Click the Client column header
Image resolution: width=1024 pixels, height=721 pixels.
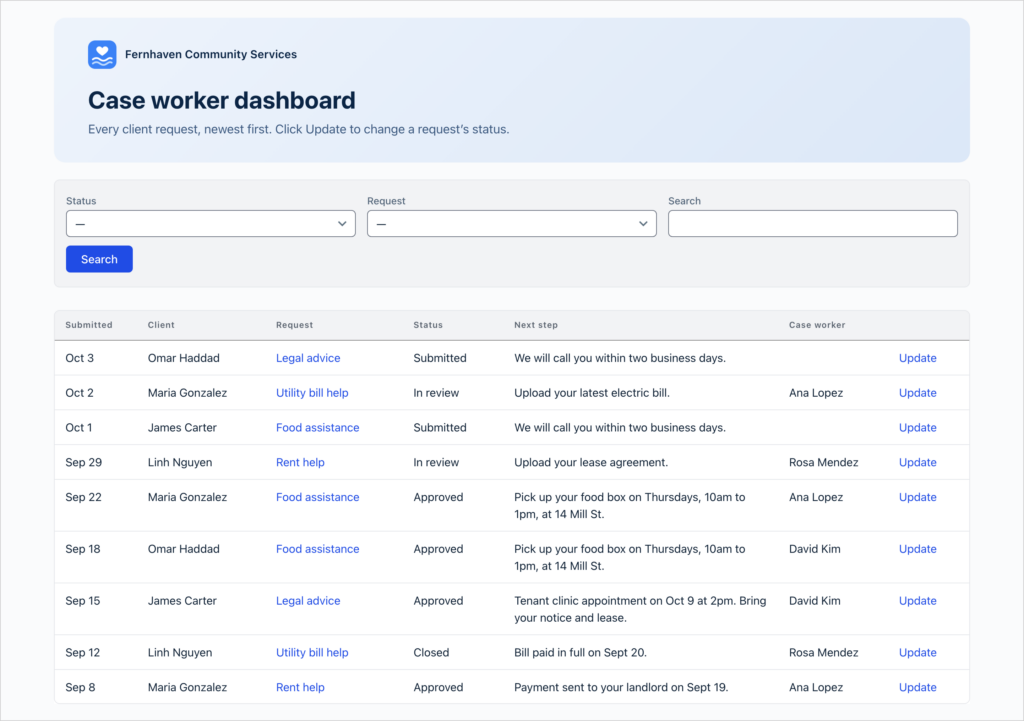pyautogui.click(x=161, y=325)
